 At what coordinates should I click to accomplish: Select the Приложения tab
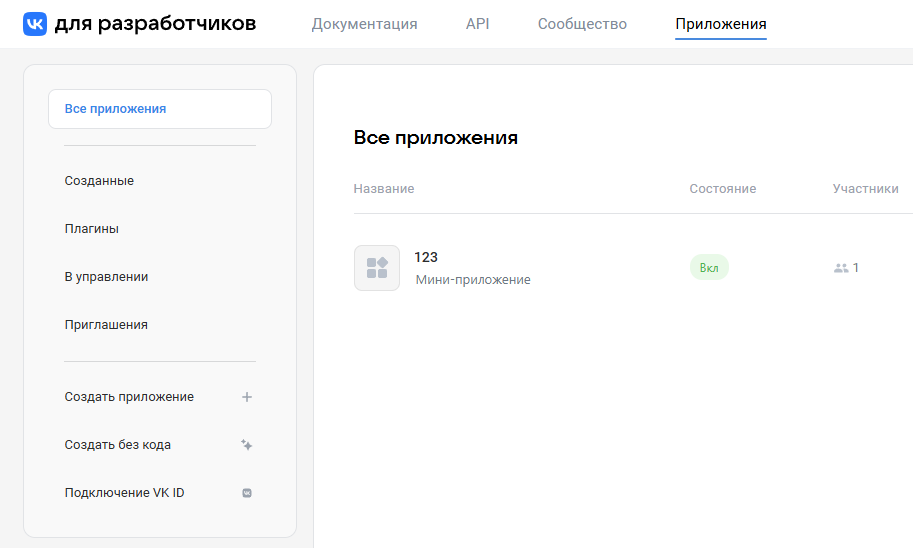[720, 24]
